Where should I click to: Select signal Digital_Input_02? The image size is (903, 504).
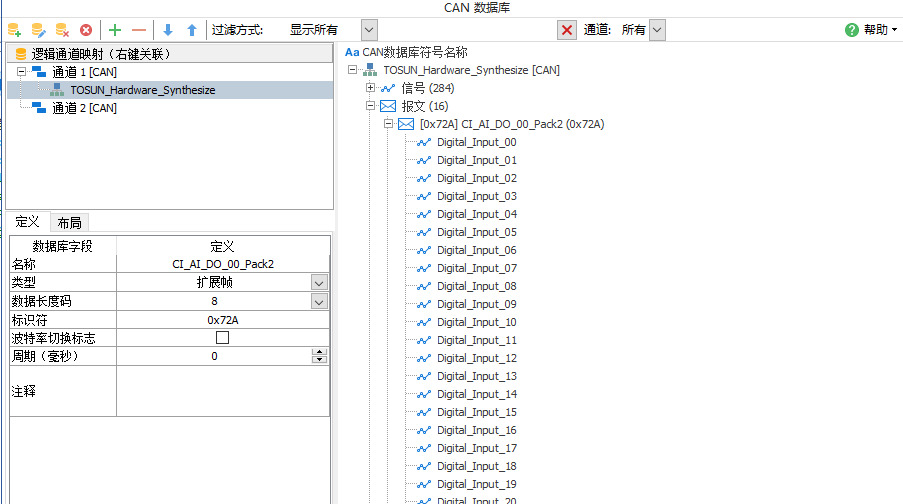[x=476, y=178]
